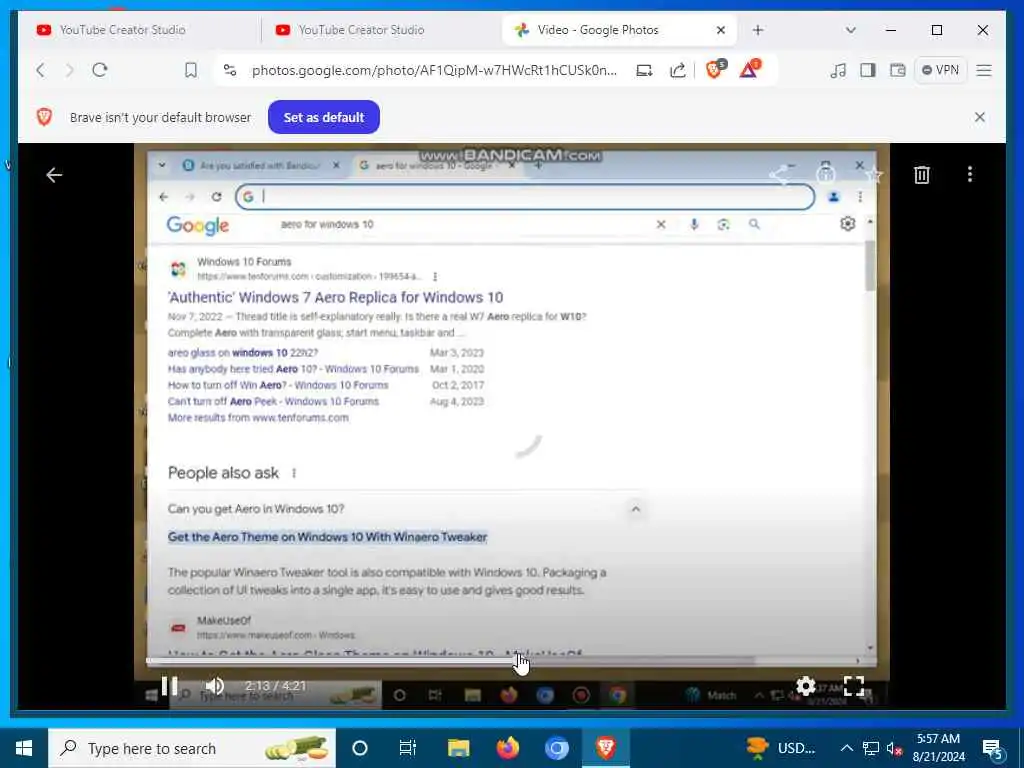Click the muted speaker tray icon

coord(895,749)
